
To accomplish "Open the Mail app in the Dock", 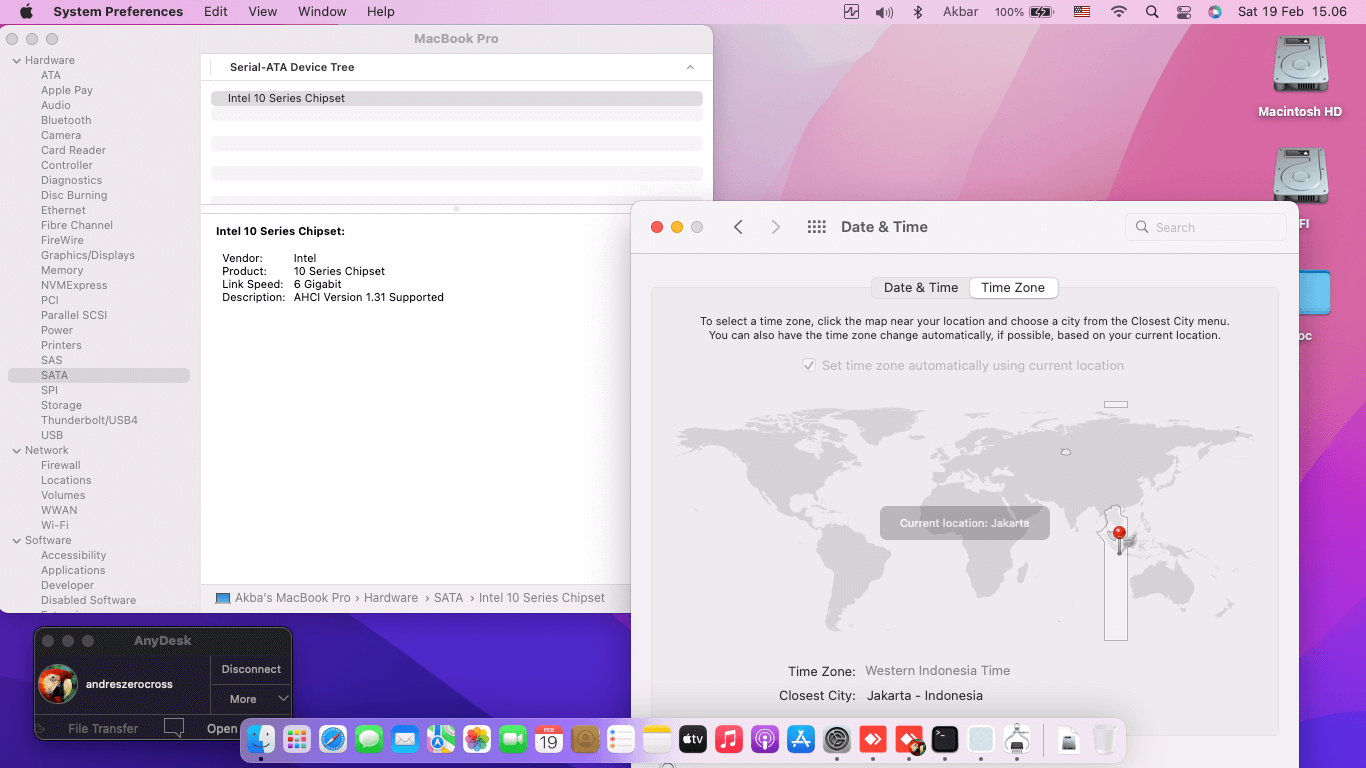I will pyautogui.click(x=405, y=739).
